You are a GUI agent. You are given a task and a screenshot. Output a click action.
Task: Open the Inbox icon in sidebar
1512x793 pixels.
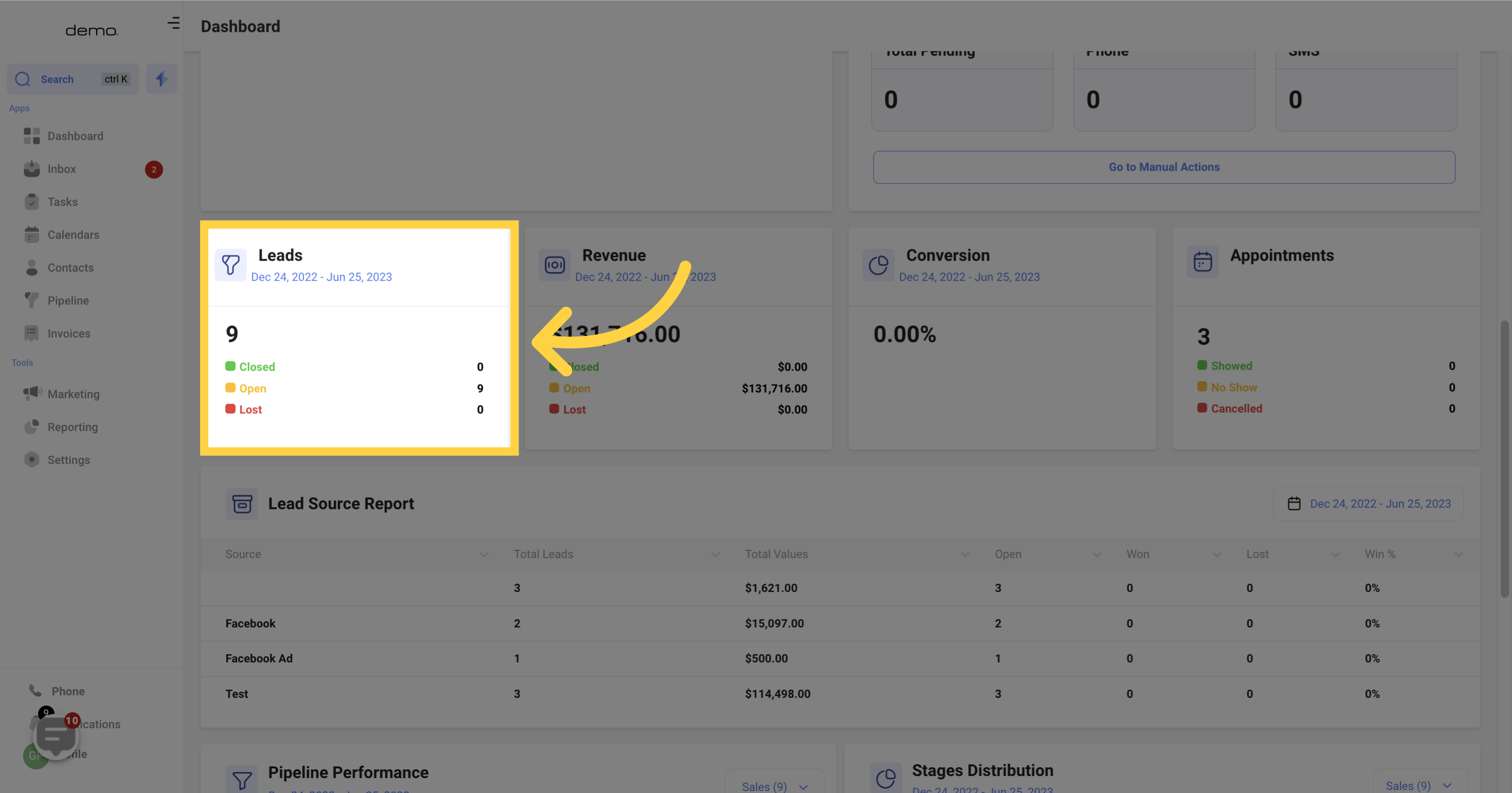tap(31, 169)
